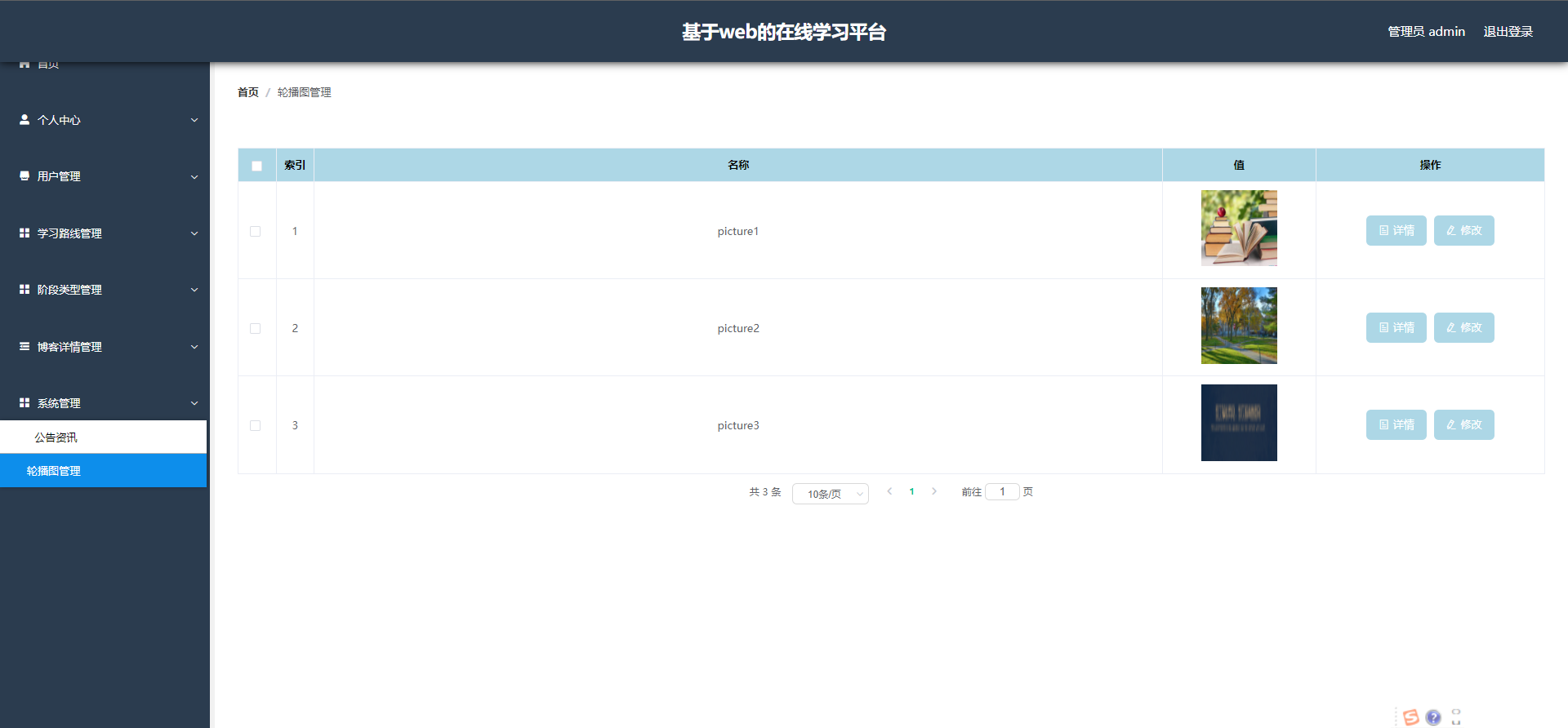
Task: Click 退出登录 to log out
Action: tap(1508, 32)
